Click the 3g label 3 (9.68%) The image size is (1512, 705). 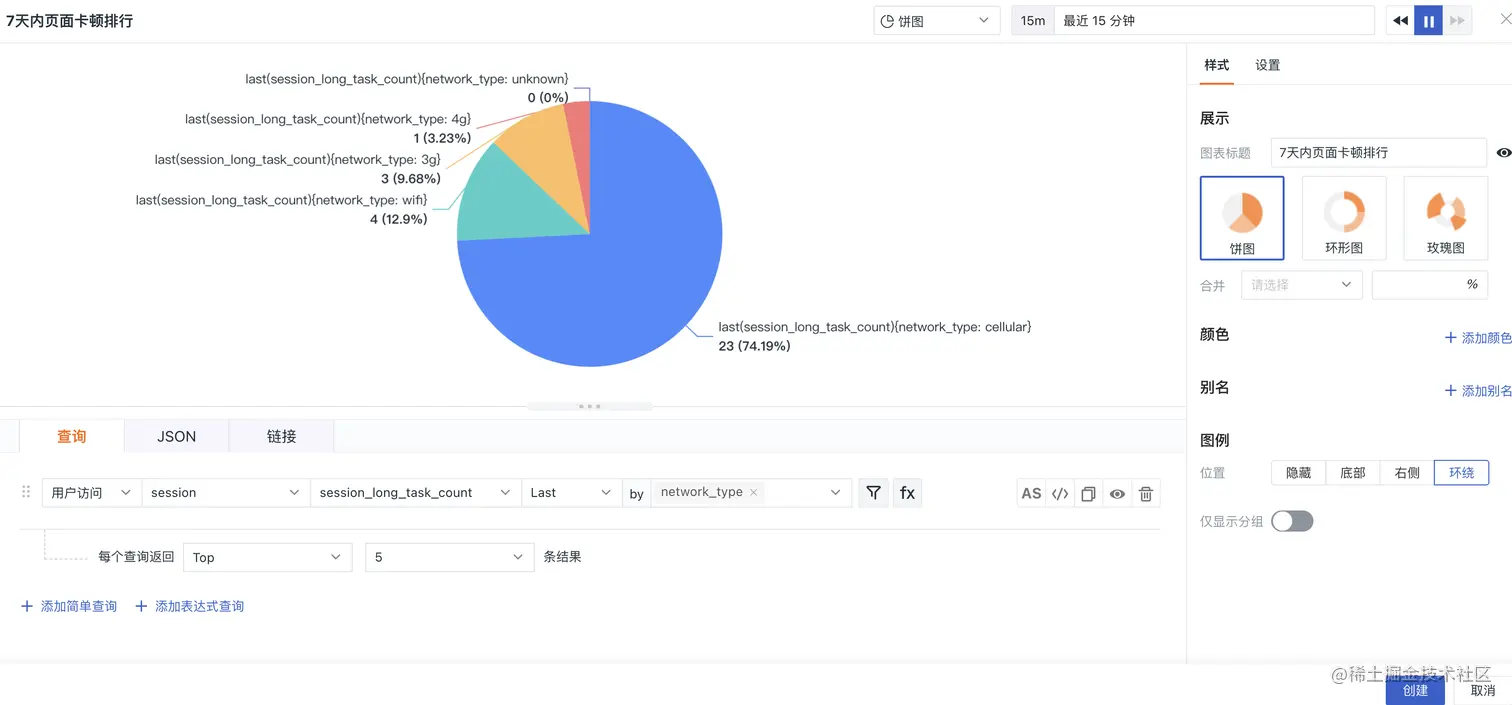point(411,178)
